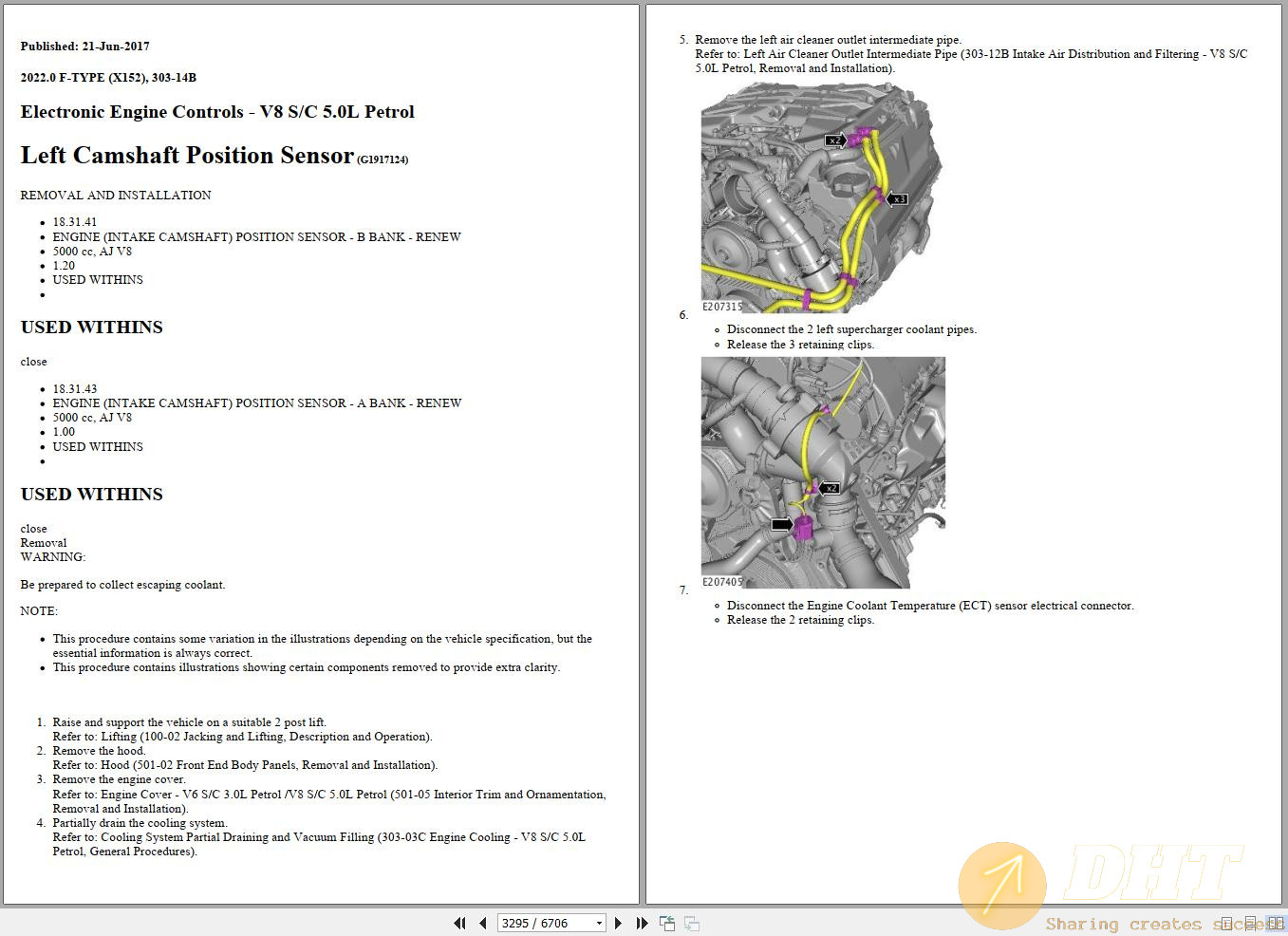Click the 'close' text above Removal

point(33,529)
